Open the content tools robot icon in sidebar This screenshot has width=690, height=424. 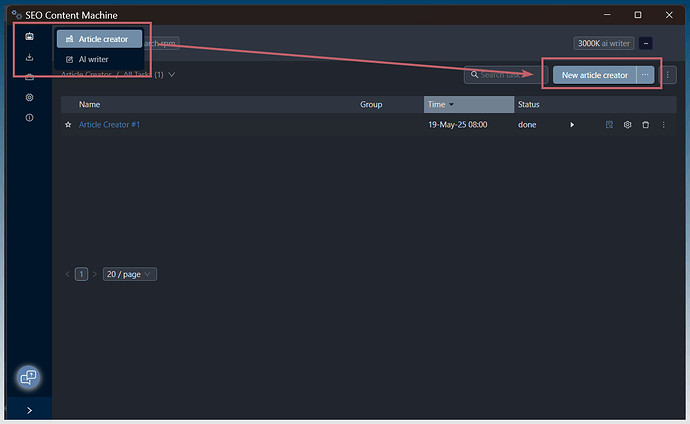tap(29, 36)
